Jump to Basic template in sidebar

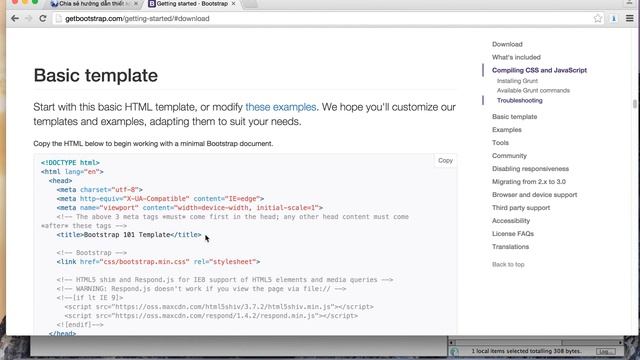coord(514,117)
